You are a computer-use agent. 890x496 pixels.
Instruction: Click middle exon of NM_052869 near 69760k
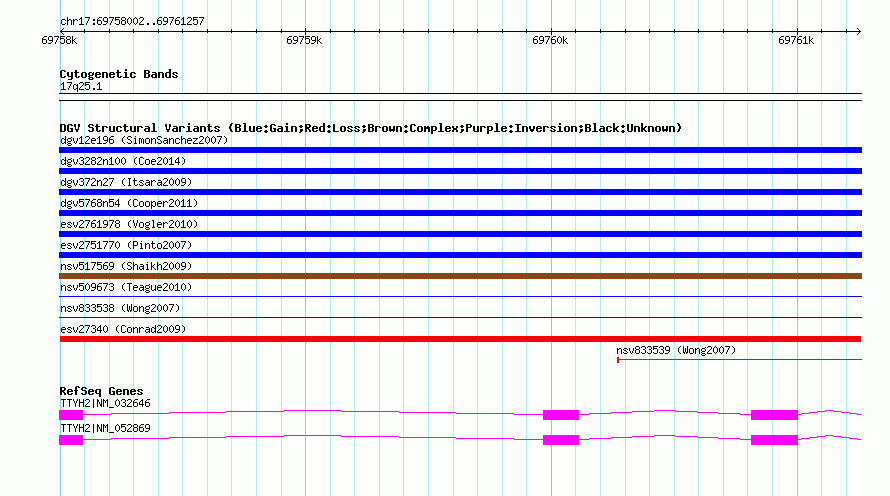click(x=561, y=440)
